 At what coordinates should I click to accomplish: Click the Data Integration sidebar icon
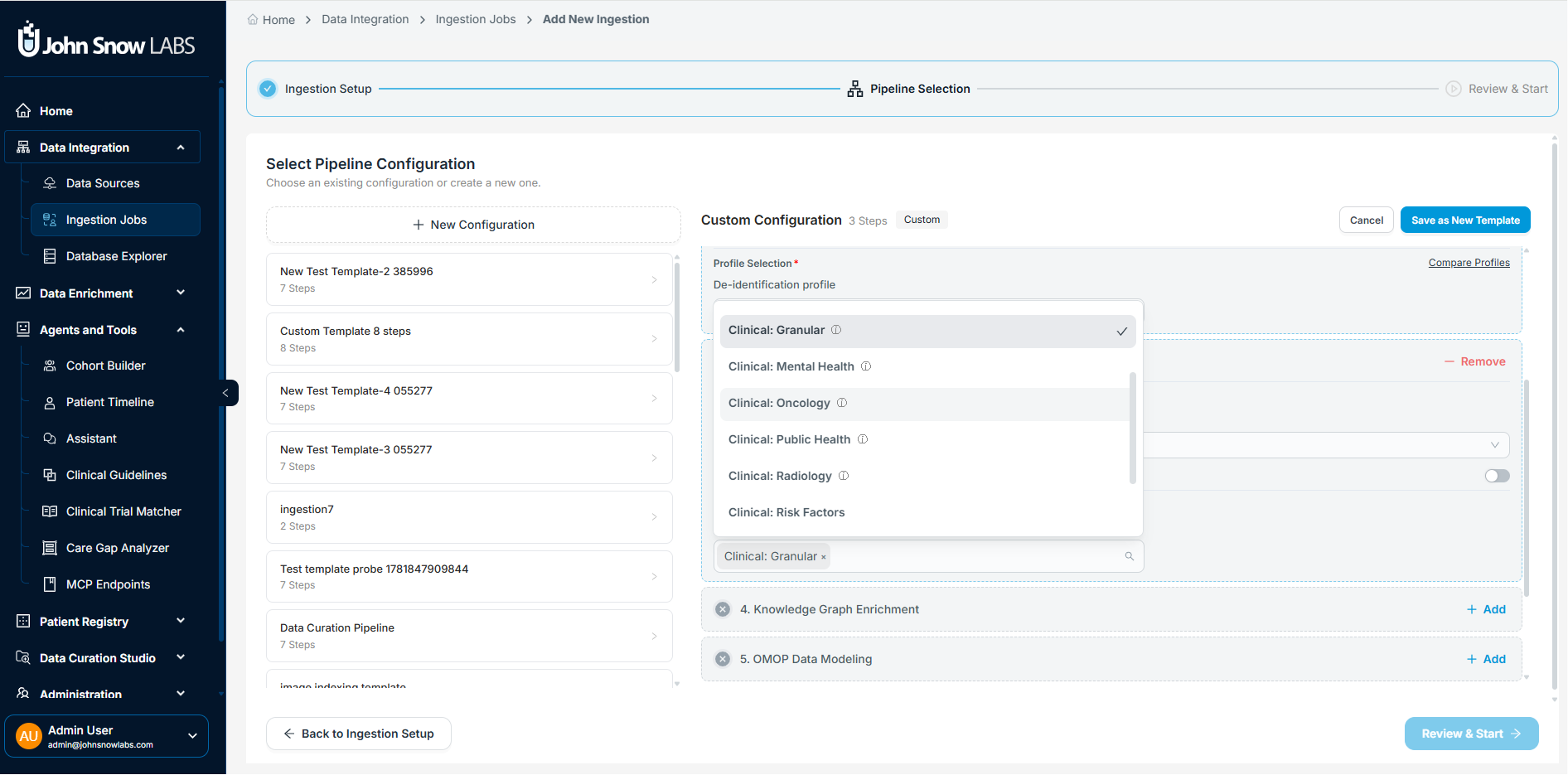coord(23,147)
